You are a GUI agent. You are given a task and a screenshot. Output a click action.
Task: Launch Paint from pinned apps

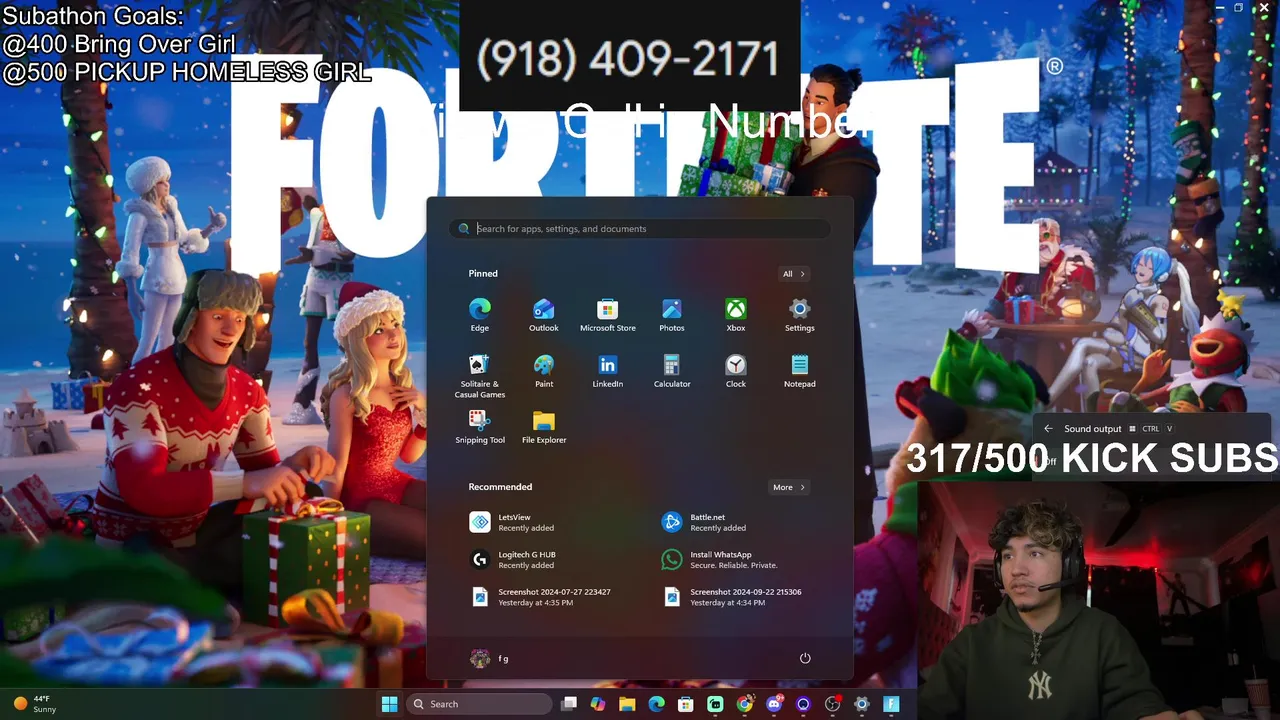pyautogui.click(x=544, y=371)
